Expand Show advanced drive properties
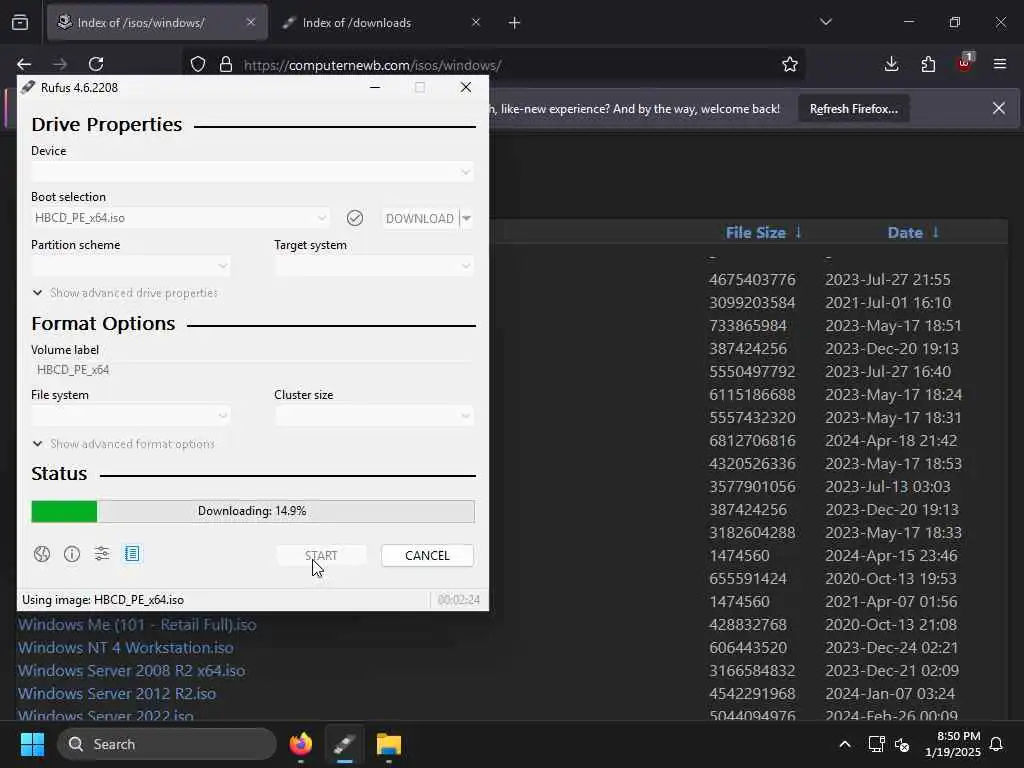The width and height of the screenshot is (1024, 768). [x=125, y=293]
